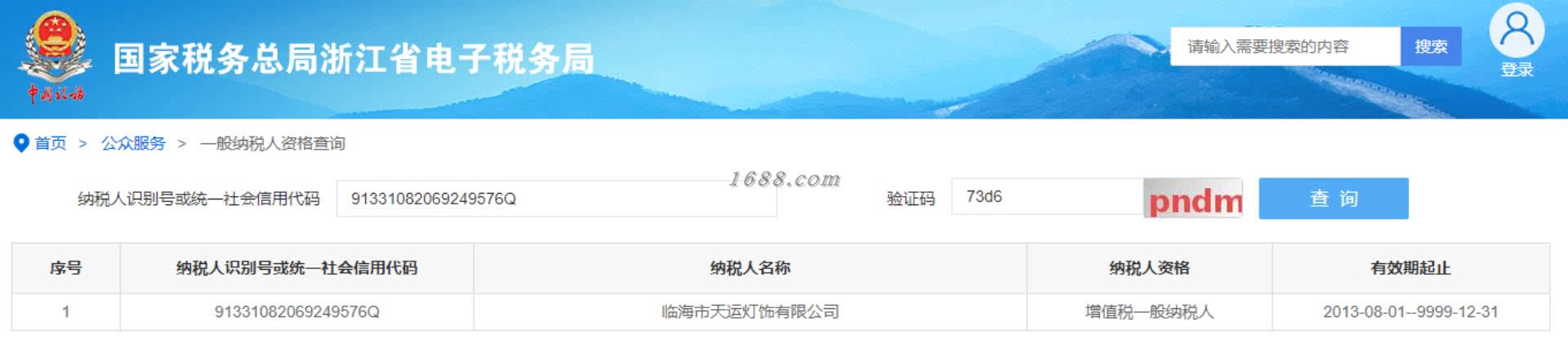Open 公众服务 breadcrumb link
Screen dimensions: 1568x354
coord(133,143)
